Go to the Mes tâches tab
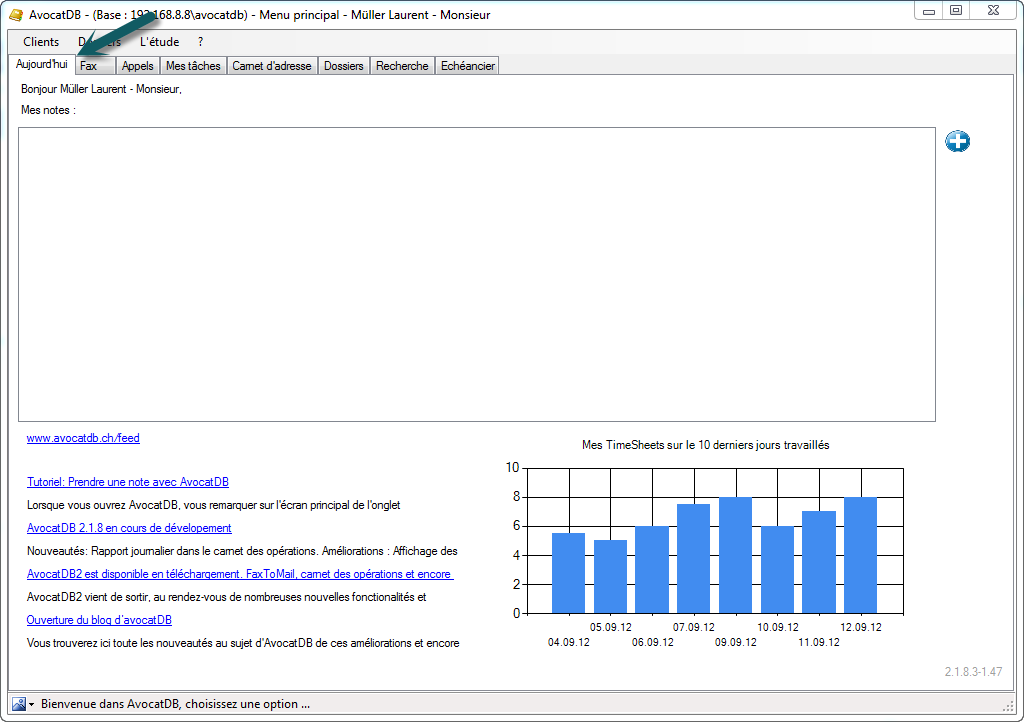Viewport: 1024px width, 722px height. (193, 66)
